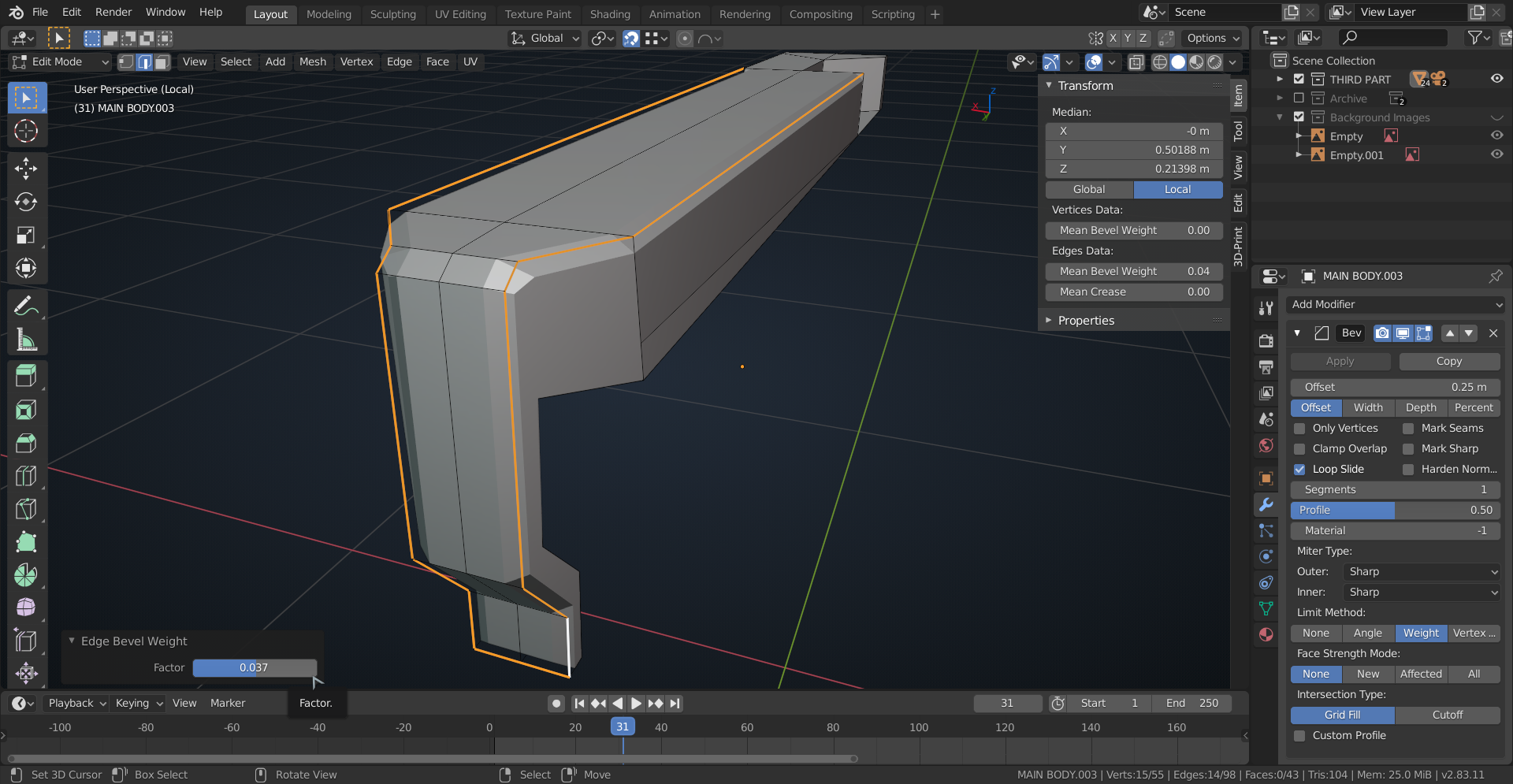1513x784 pixels.
Task: Select the Measure tool
Action: (26, 340)
